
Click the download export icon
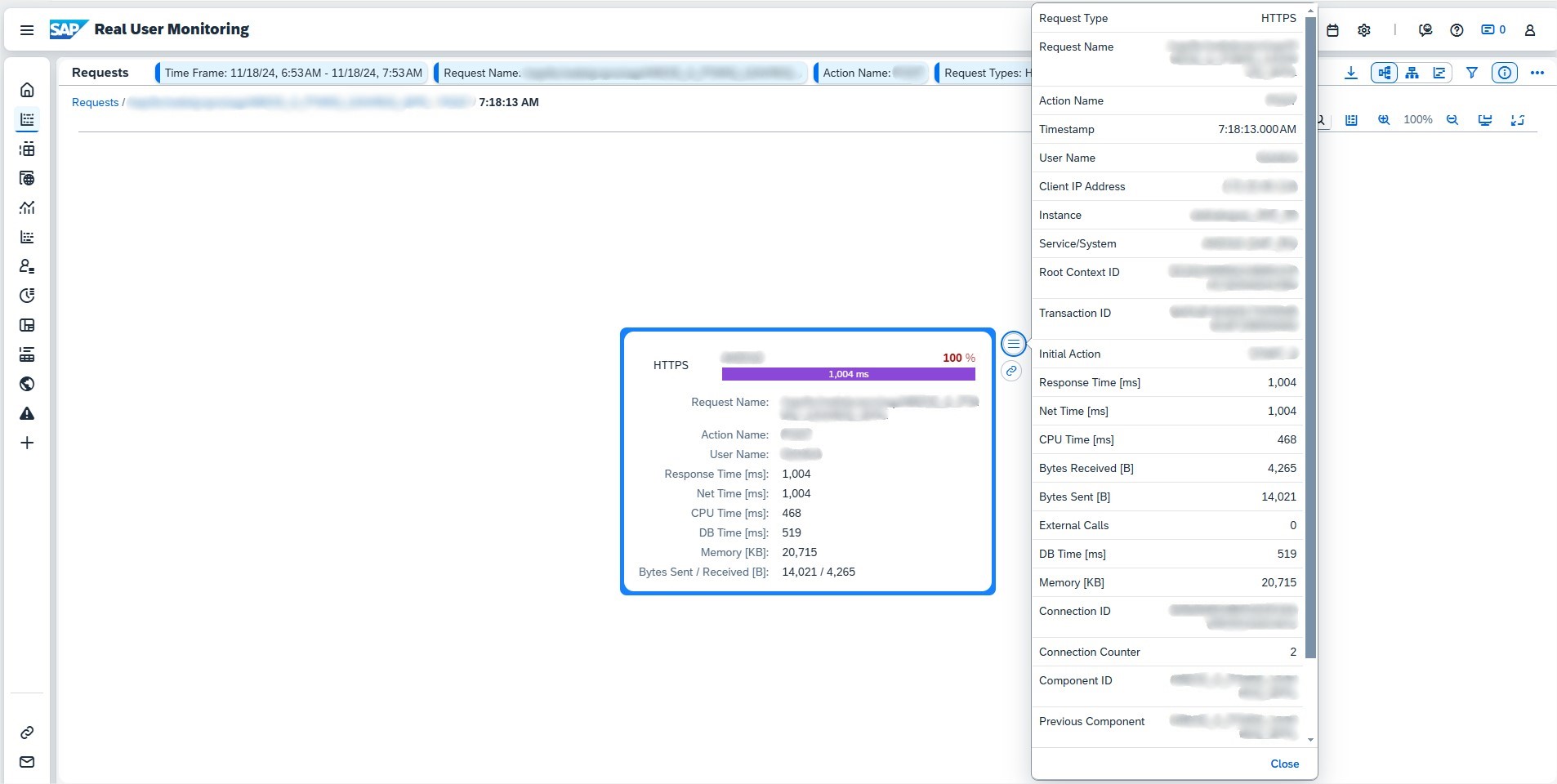(1351, 73)
